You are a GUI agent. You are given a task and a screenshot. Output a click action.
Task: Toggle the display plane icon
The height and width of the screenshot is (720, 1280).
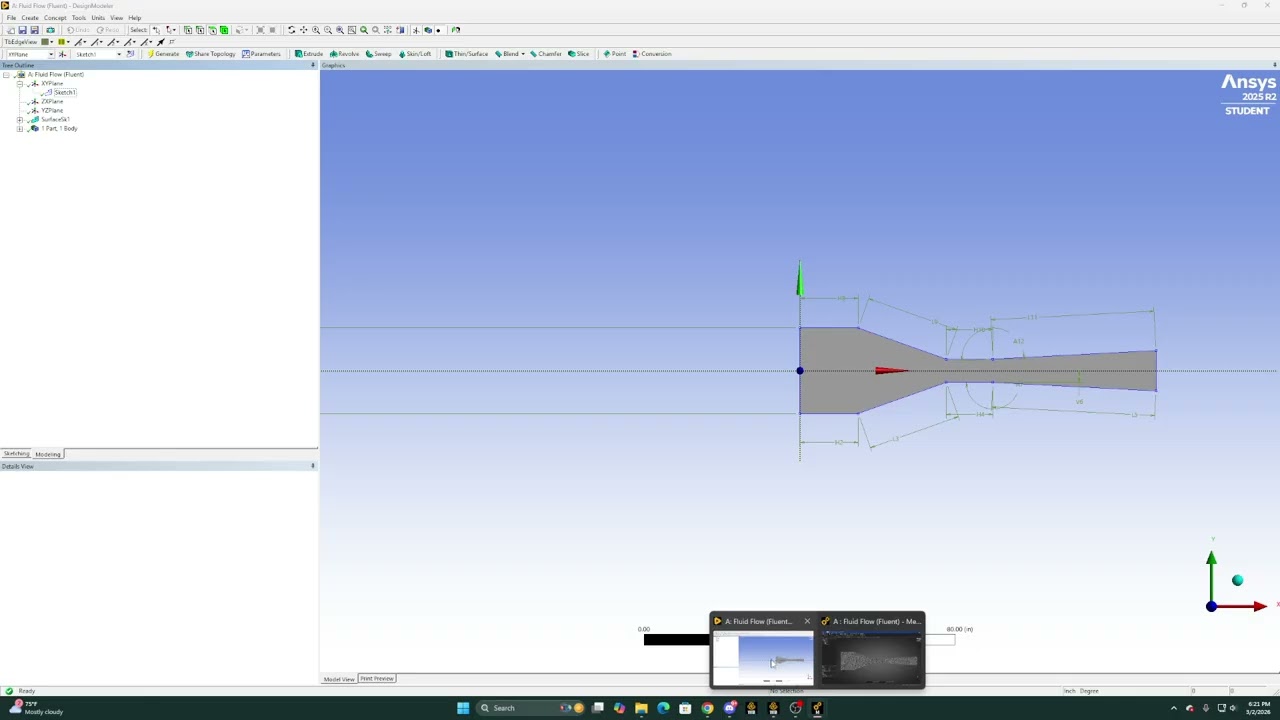click(x=416, y=30)
